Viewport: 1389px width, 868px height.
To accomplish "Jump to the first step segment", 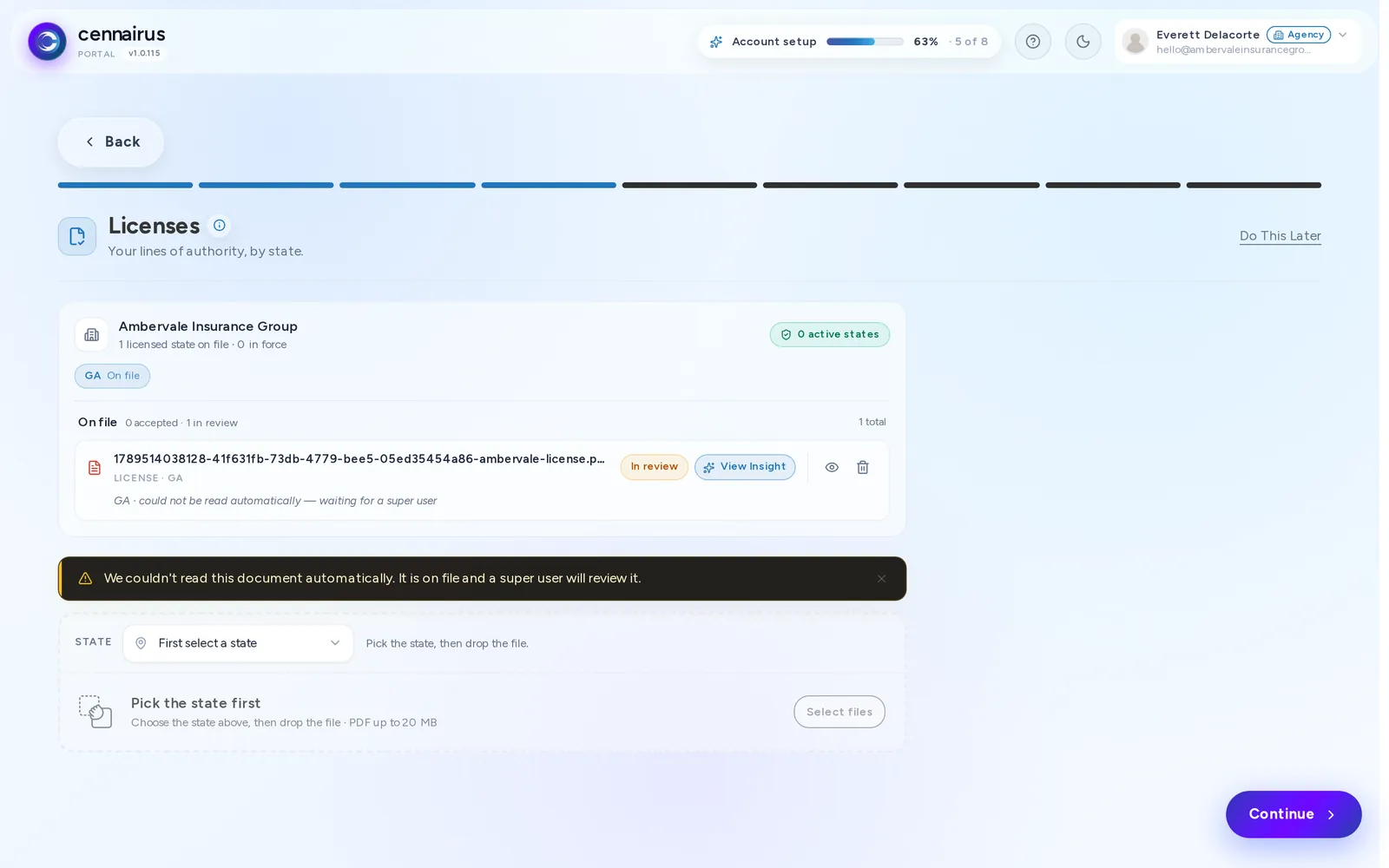I will point(125,185).
